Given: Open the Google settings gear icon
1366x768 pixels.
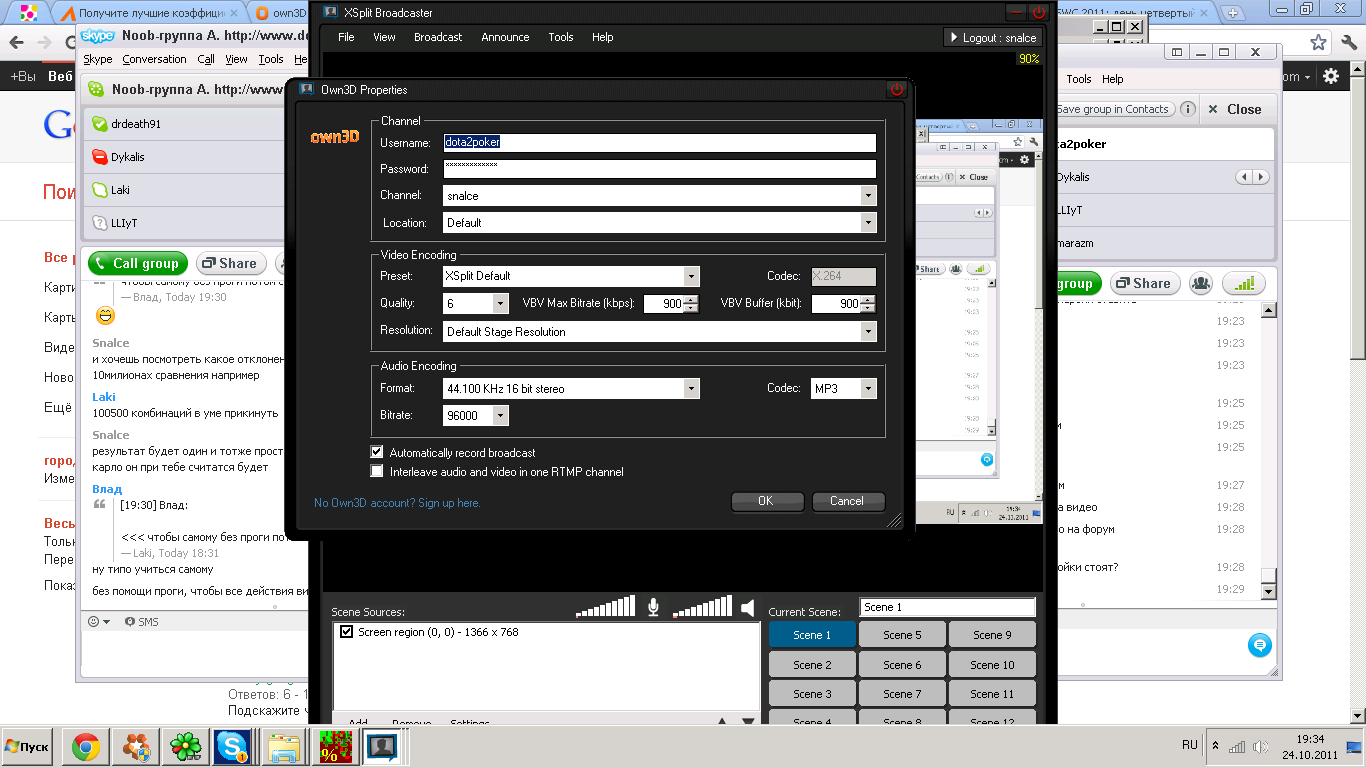Looking at the screenshot, I should (1331, 76).
